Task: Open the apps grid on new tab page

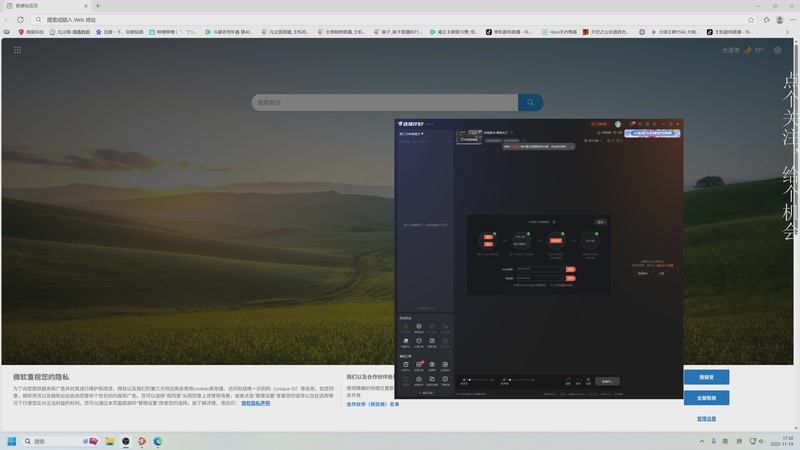Action: tap(17, 50)
